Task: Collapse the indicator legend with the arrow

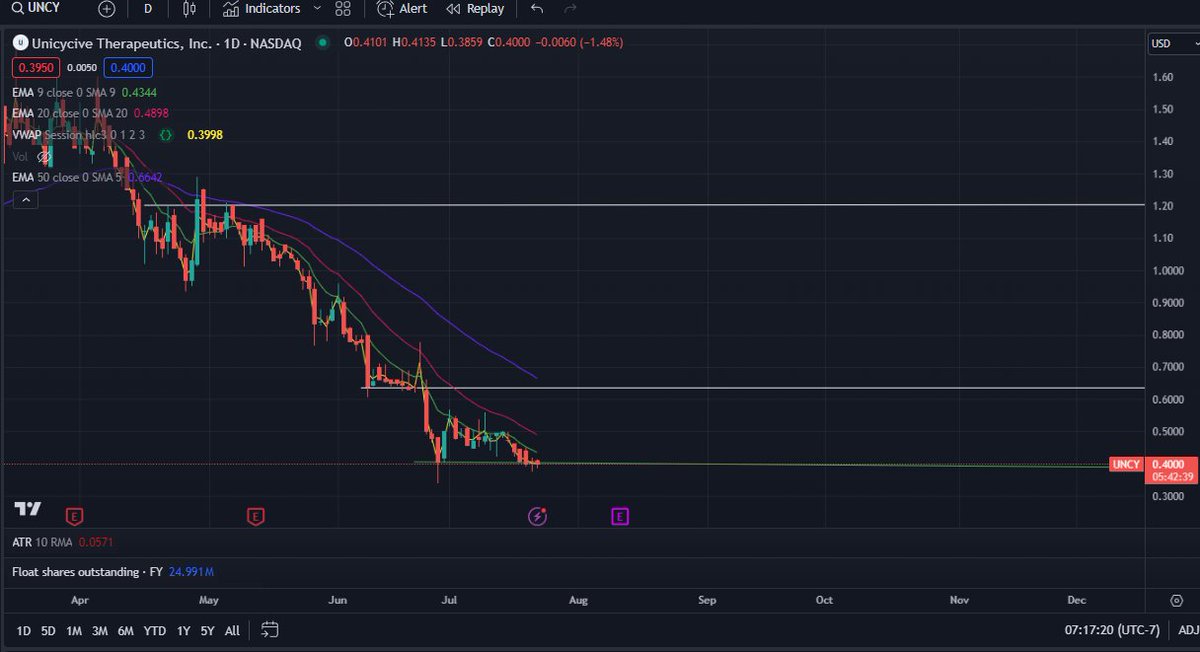Action: coord(25,199)
